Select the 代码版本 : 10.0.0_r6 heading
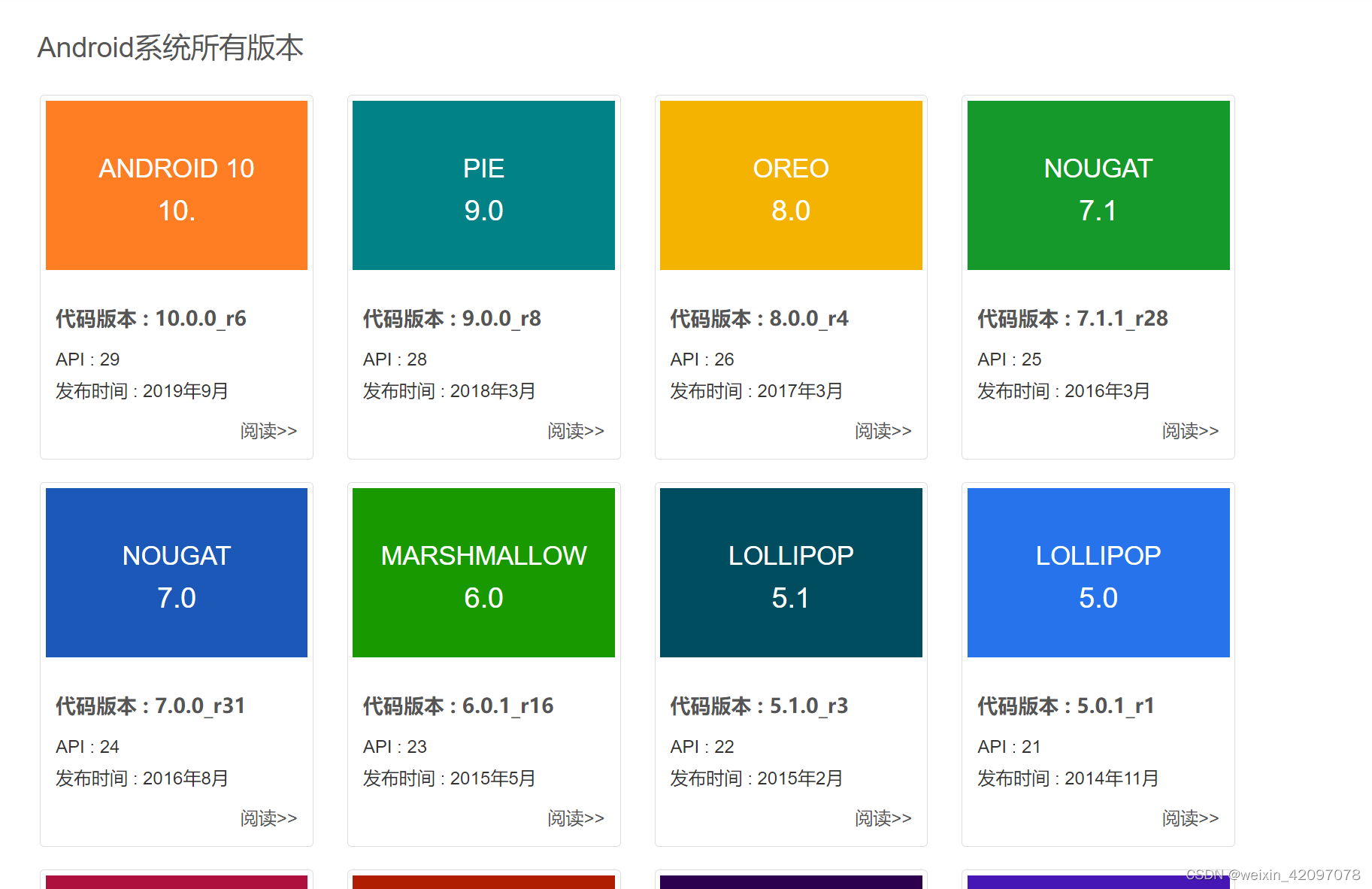 click(x=151, y=319)
